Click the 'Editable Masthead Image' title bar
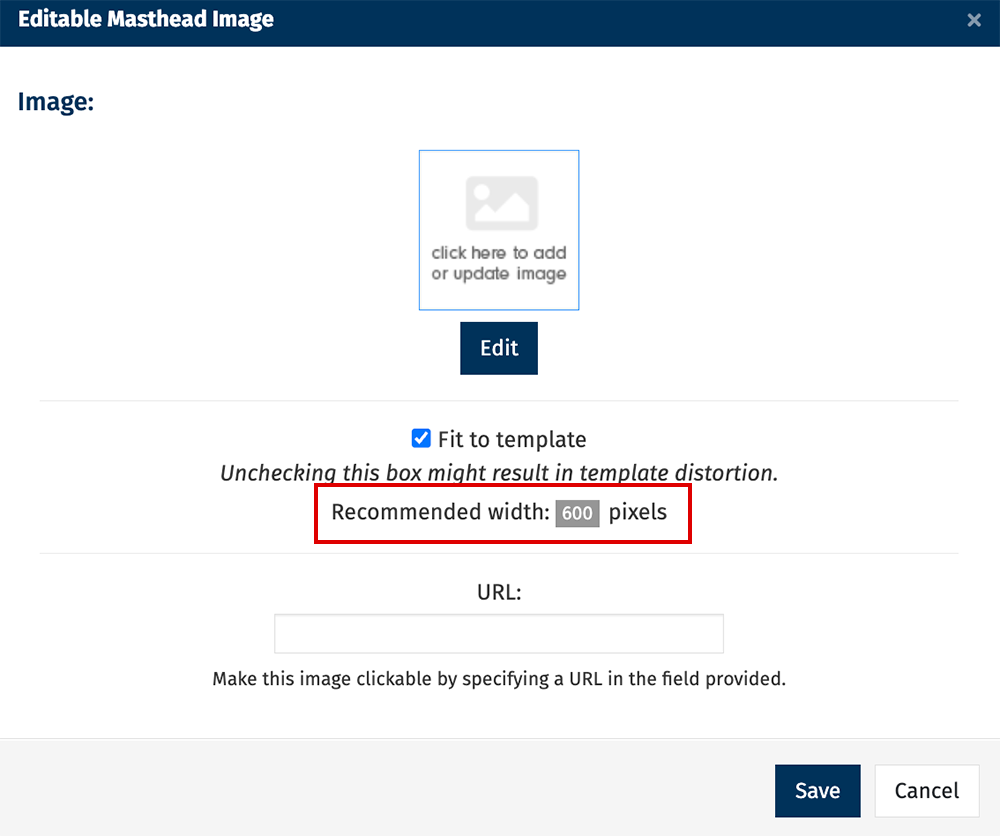Image resolution: width=1000 pixels, height=836 pixels. 146,20
